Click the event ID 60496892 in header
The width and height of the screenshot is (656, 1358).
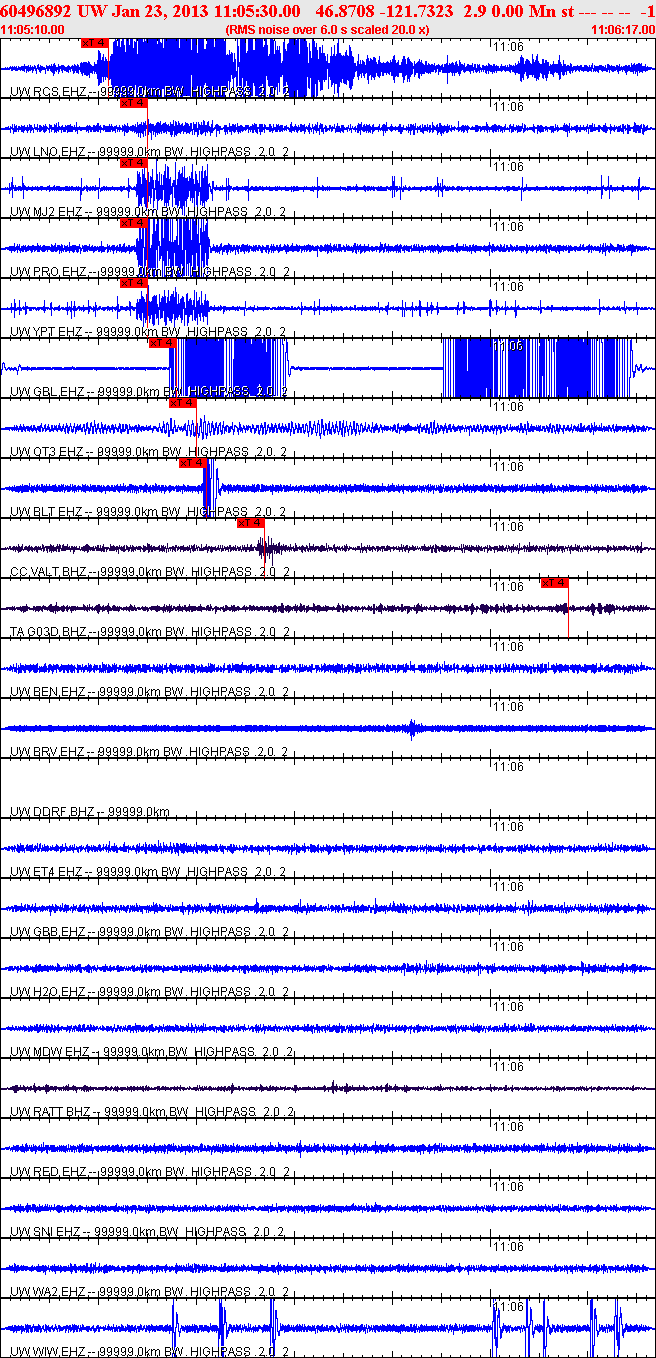tap(36, 10)
